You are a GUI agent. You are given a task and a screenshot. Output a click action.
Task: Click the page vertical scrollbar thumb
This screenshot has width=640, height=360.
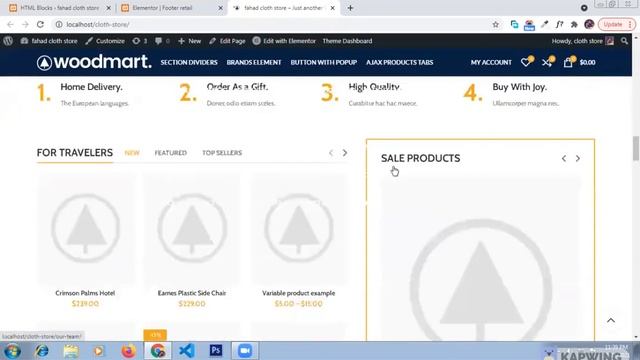click(x=636, y=149)
